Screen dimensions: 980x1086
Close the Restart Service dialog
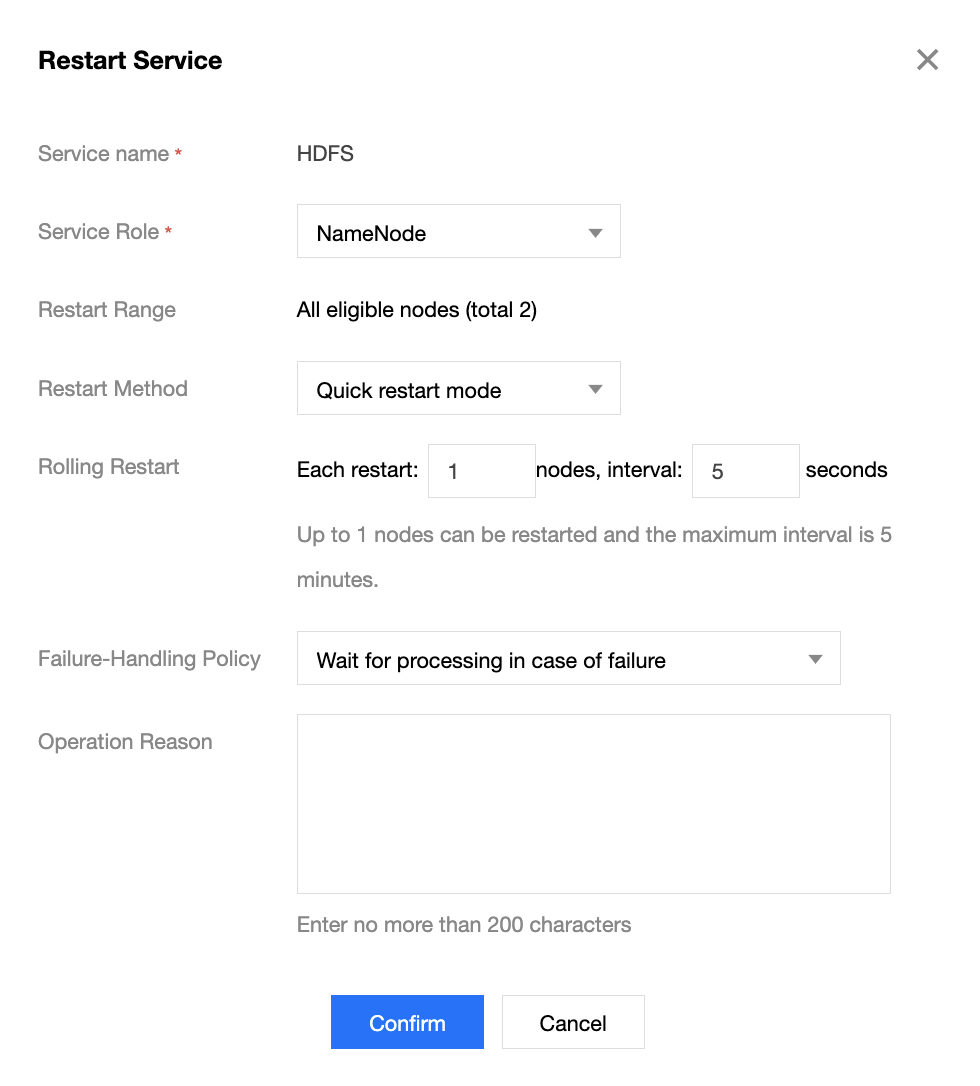(927, 60)
